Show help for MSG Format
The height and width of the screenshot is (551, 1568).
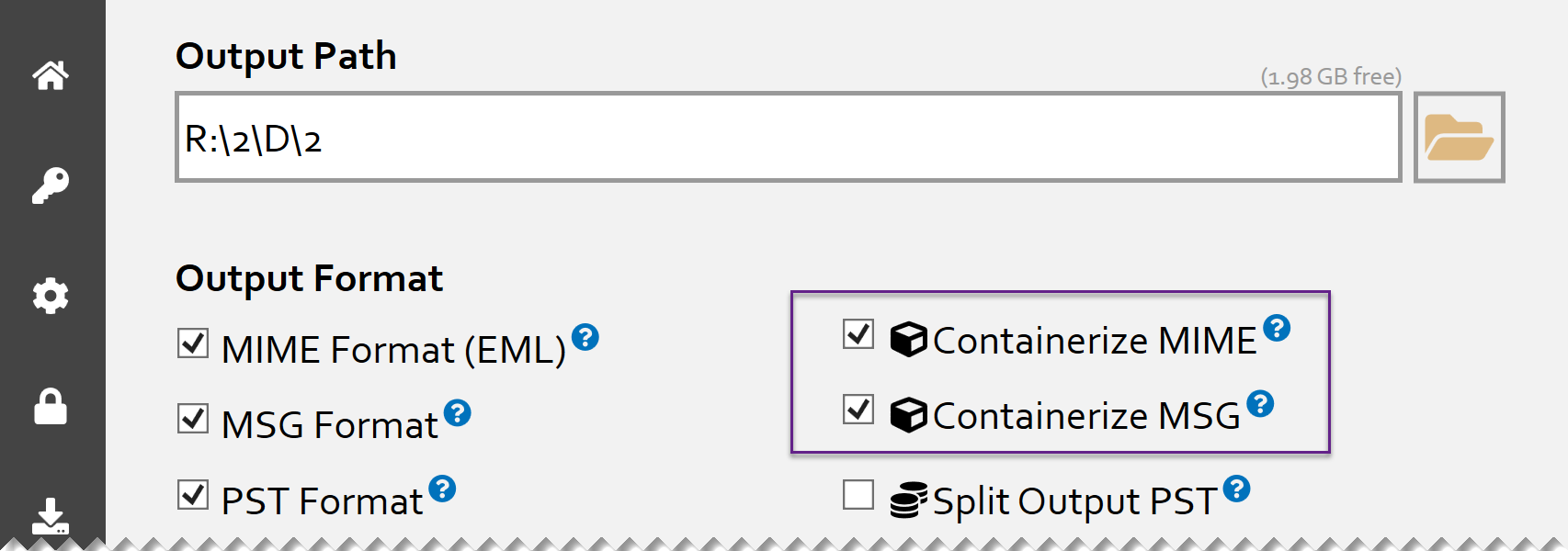458,413
